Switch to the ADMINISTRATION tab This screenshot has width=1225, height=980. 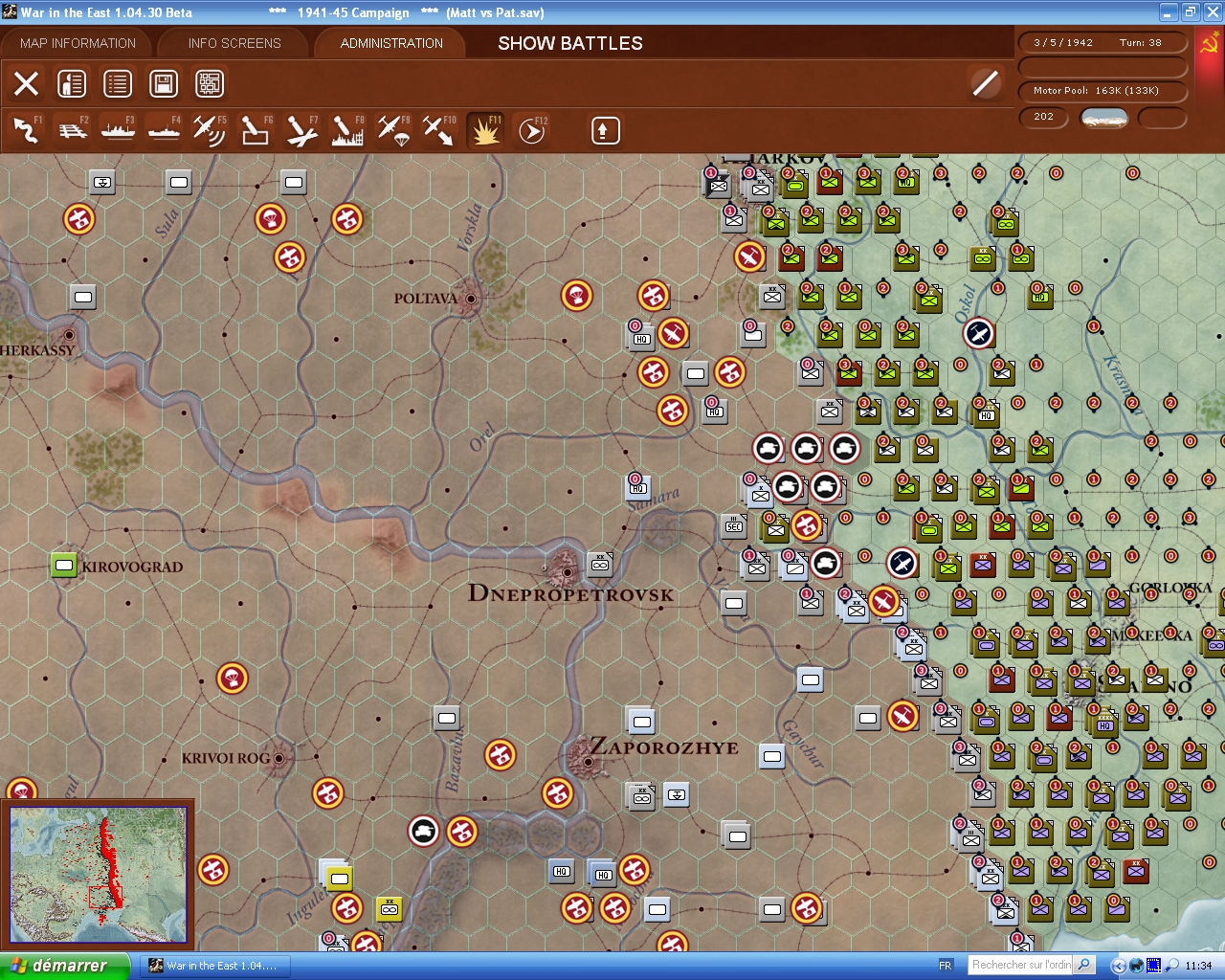391,43
